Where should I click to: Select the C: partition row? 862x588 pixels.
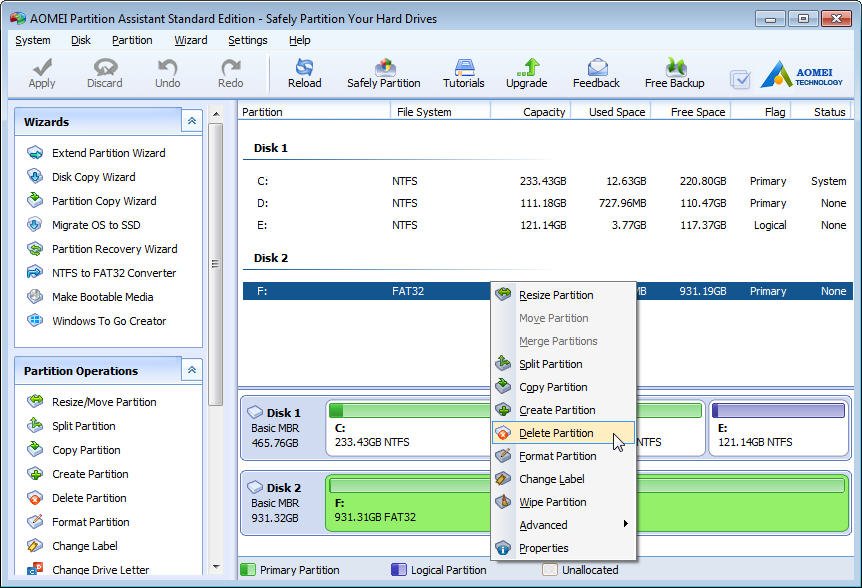(548, 181)
